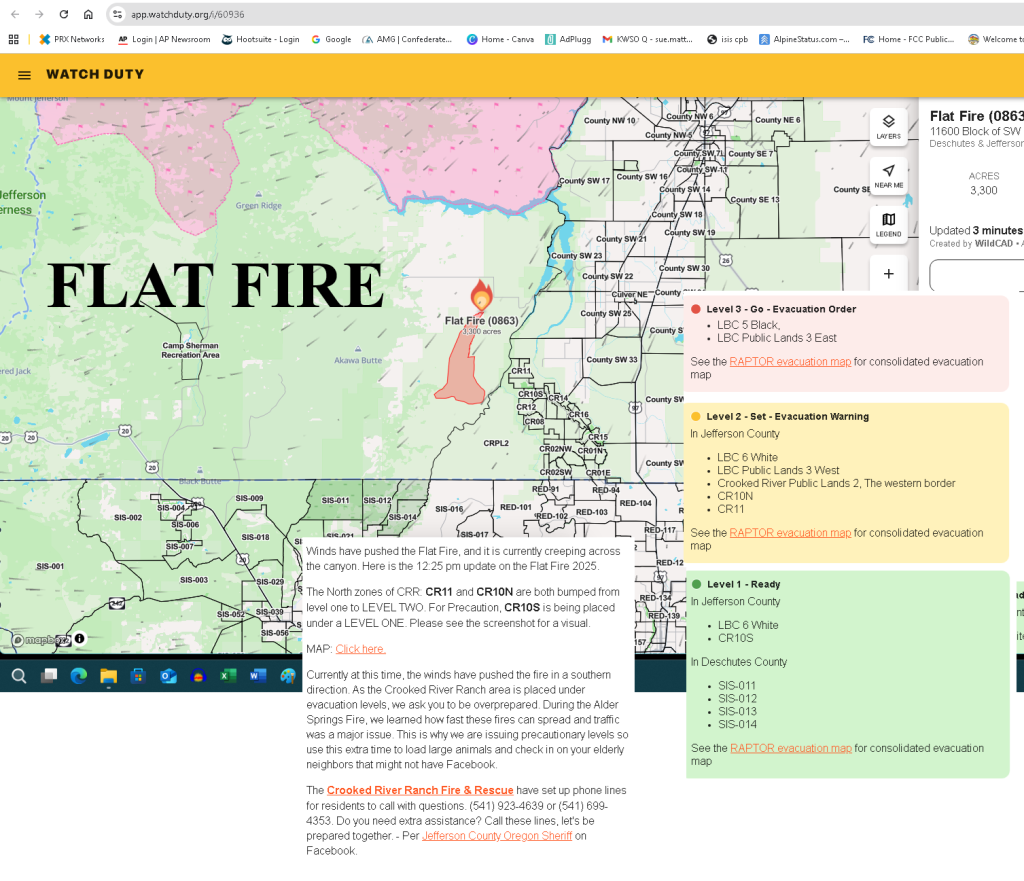
Task: Click the browser Home icon
Action: pos(88,14)
